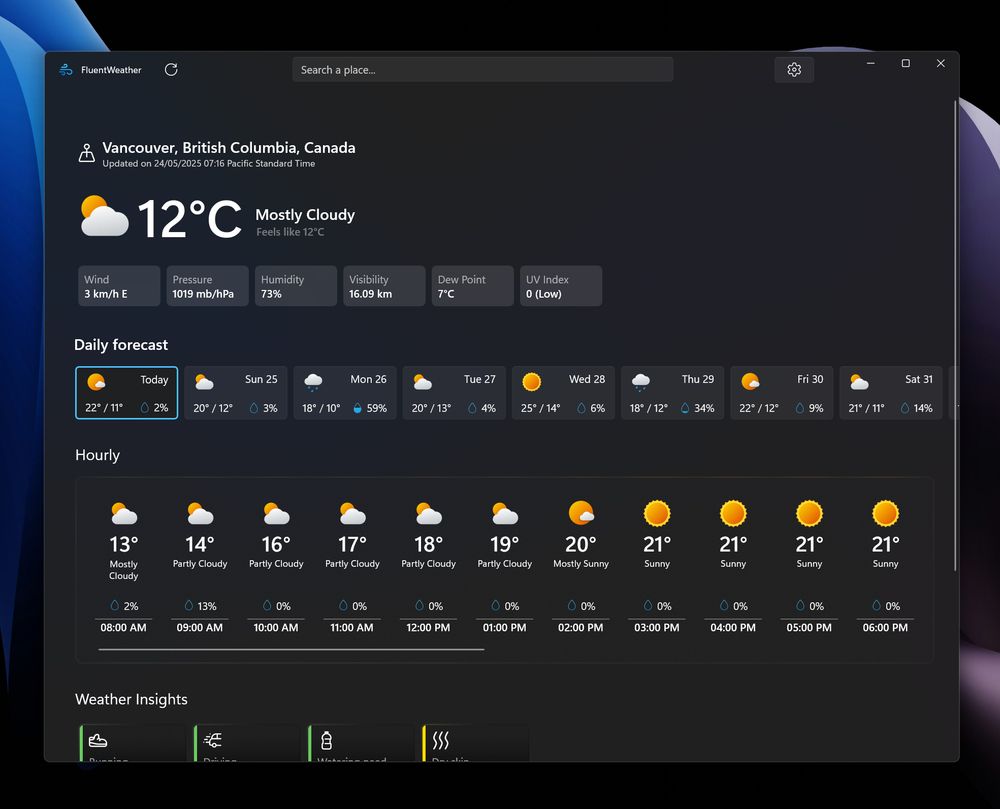Viewport: 1000px width, 809px height.
Task: Select the Sun 25 forecast card
Action: [x=236, y=393]
